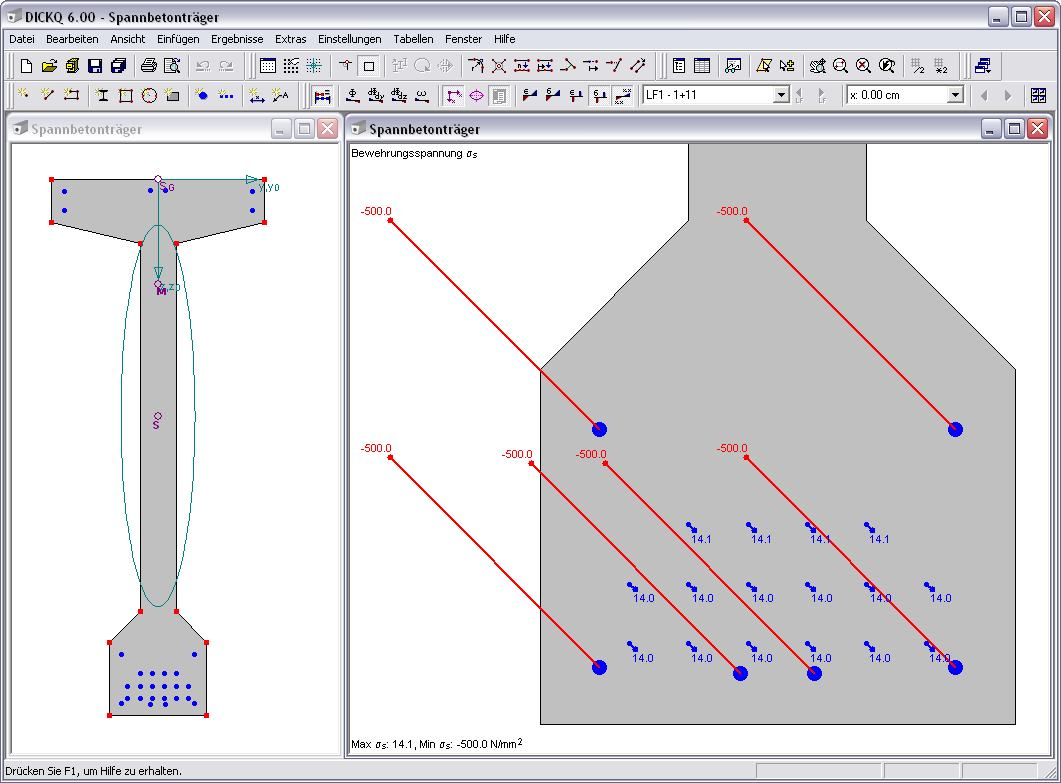Open the Tabellen menu
This screenshot has width=1061, height=783.
click(x=413, y=39)
